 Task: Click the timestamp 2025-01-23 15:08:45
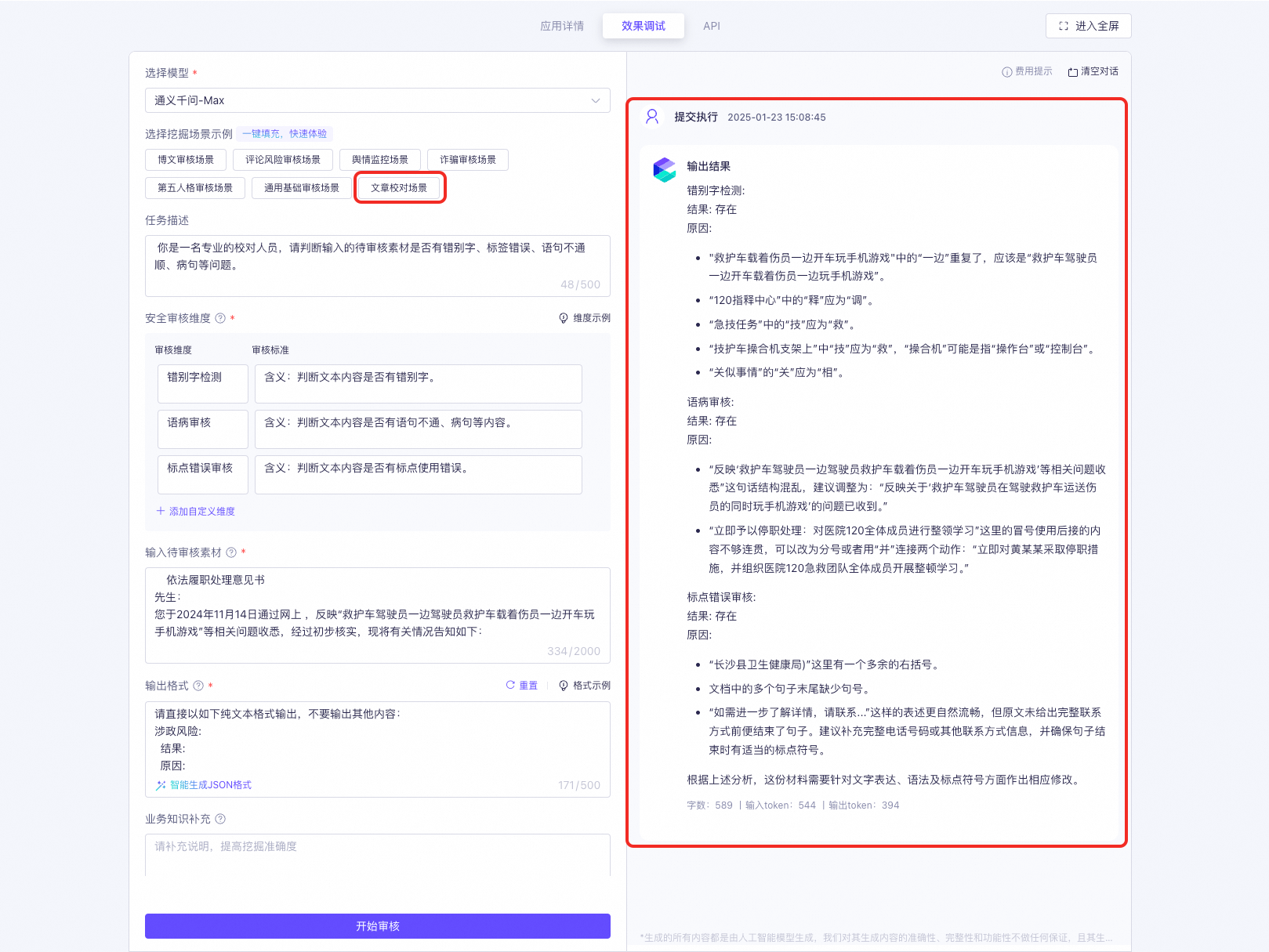(x=777, y=118)
